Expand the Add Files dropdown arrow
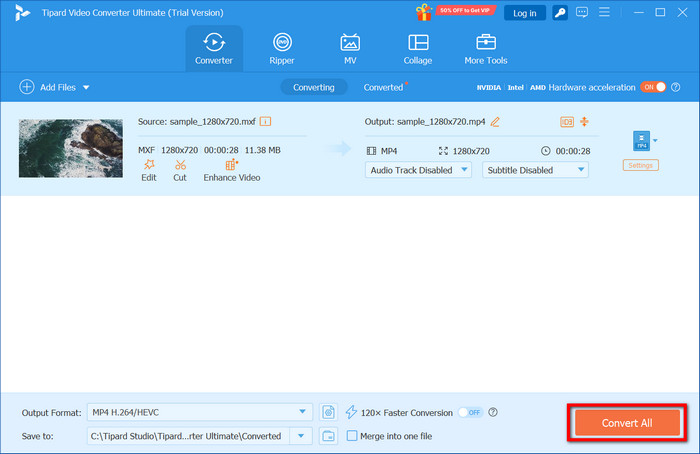The height and width of the screenshot is (454, 700). 86,87
